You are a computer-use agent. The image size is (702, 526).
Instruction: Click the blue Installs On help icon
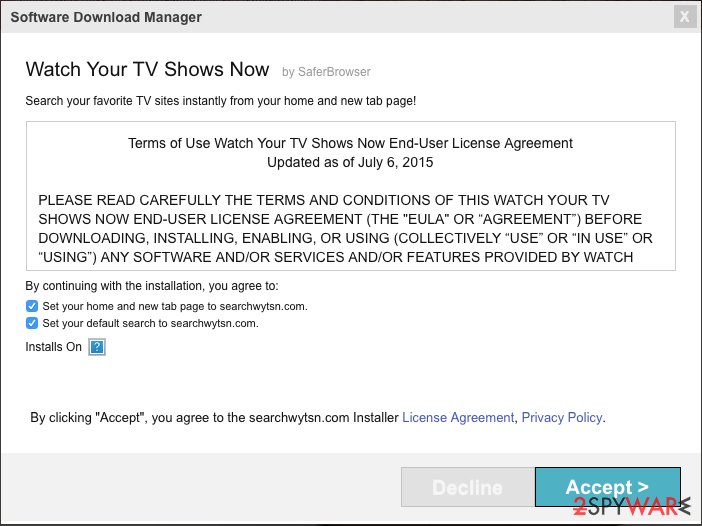click(x=97, y=347)
